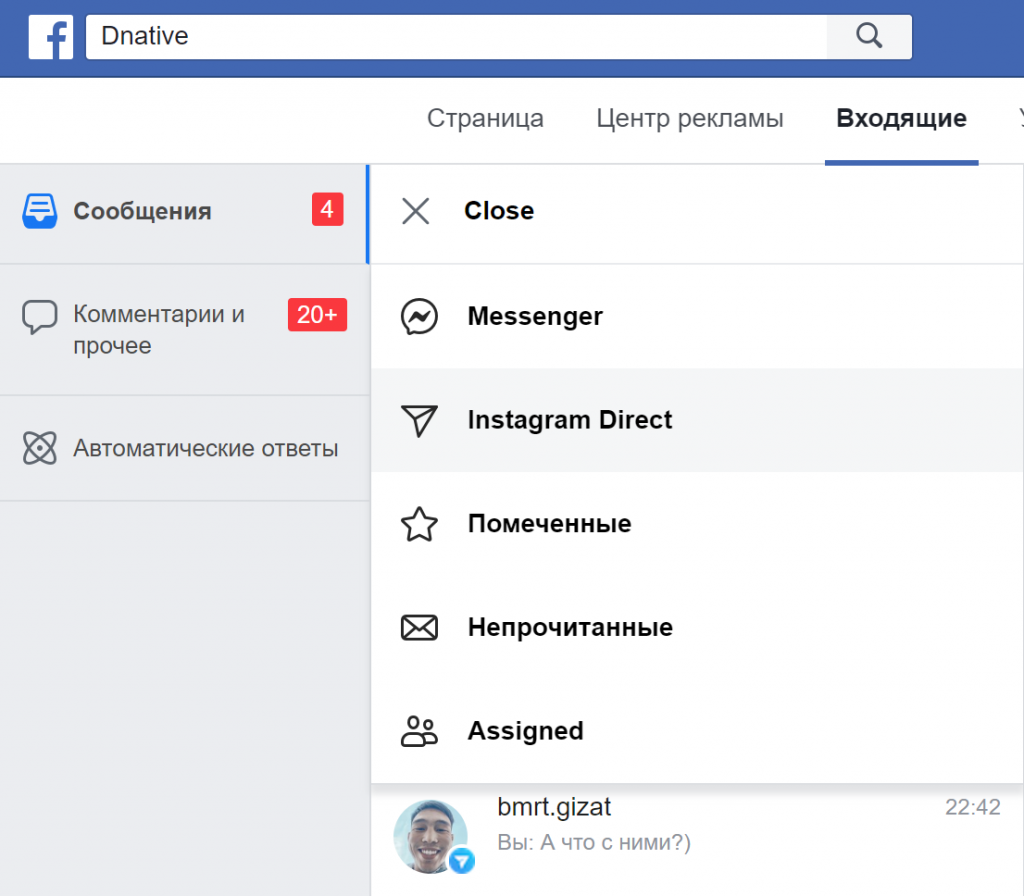This screenshot has height=896, width=1024.
Task: Click the Dnative search input field
Action: (x=456, y=37)
